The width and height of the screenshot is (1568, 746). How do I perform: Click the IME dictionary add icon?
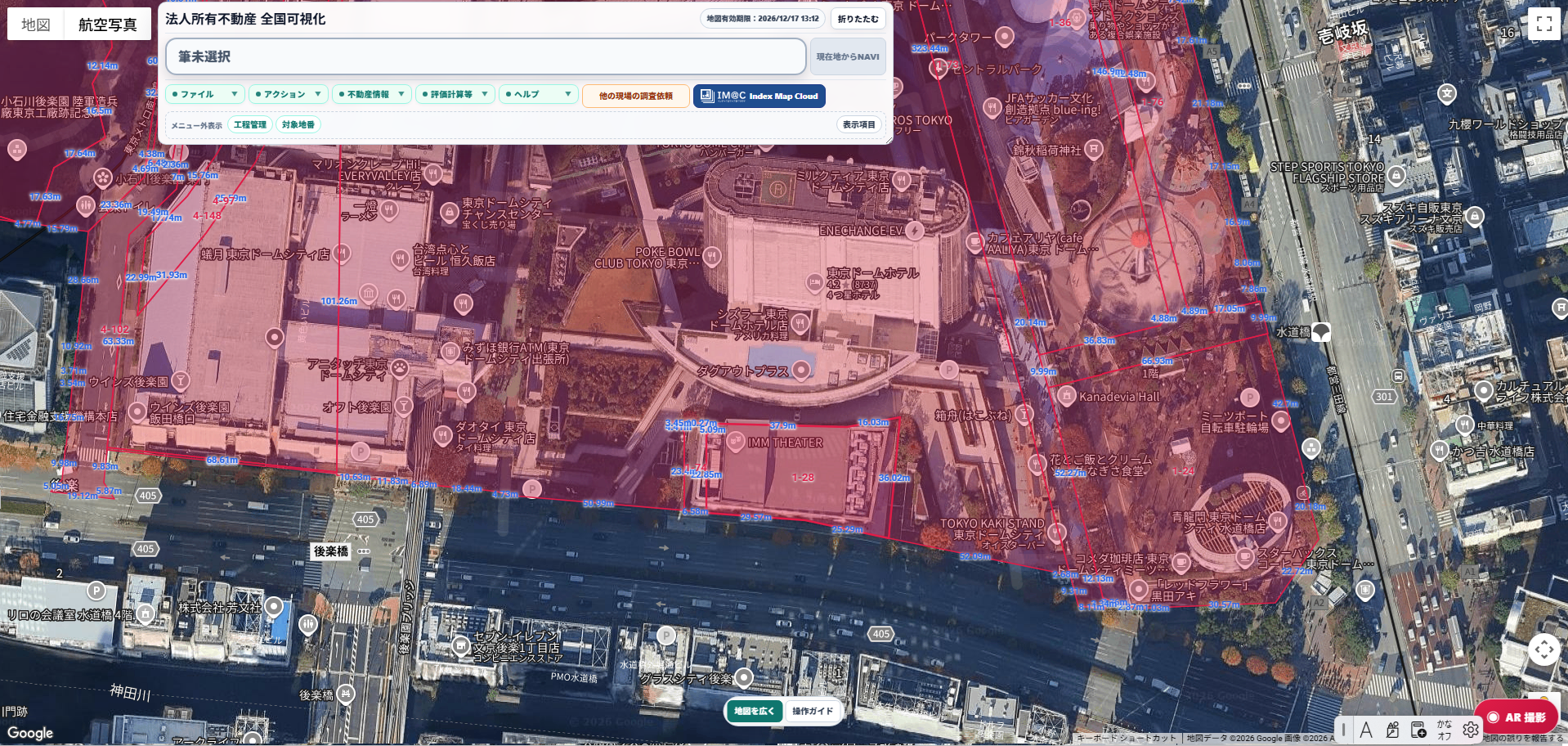click(1418, 730)
